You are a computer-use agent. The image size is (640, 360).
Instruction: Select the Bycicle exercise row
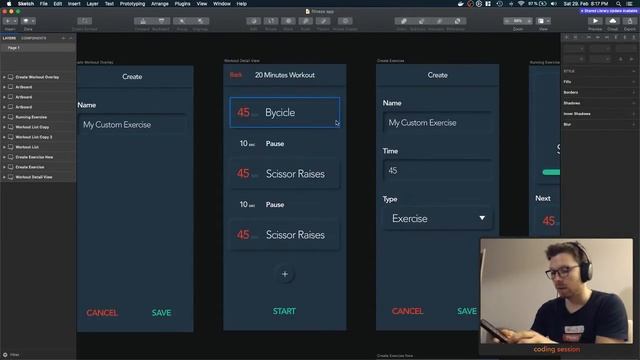click(284, 112)
